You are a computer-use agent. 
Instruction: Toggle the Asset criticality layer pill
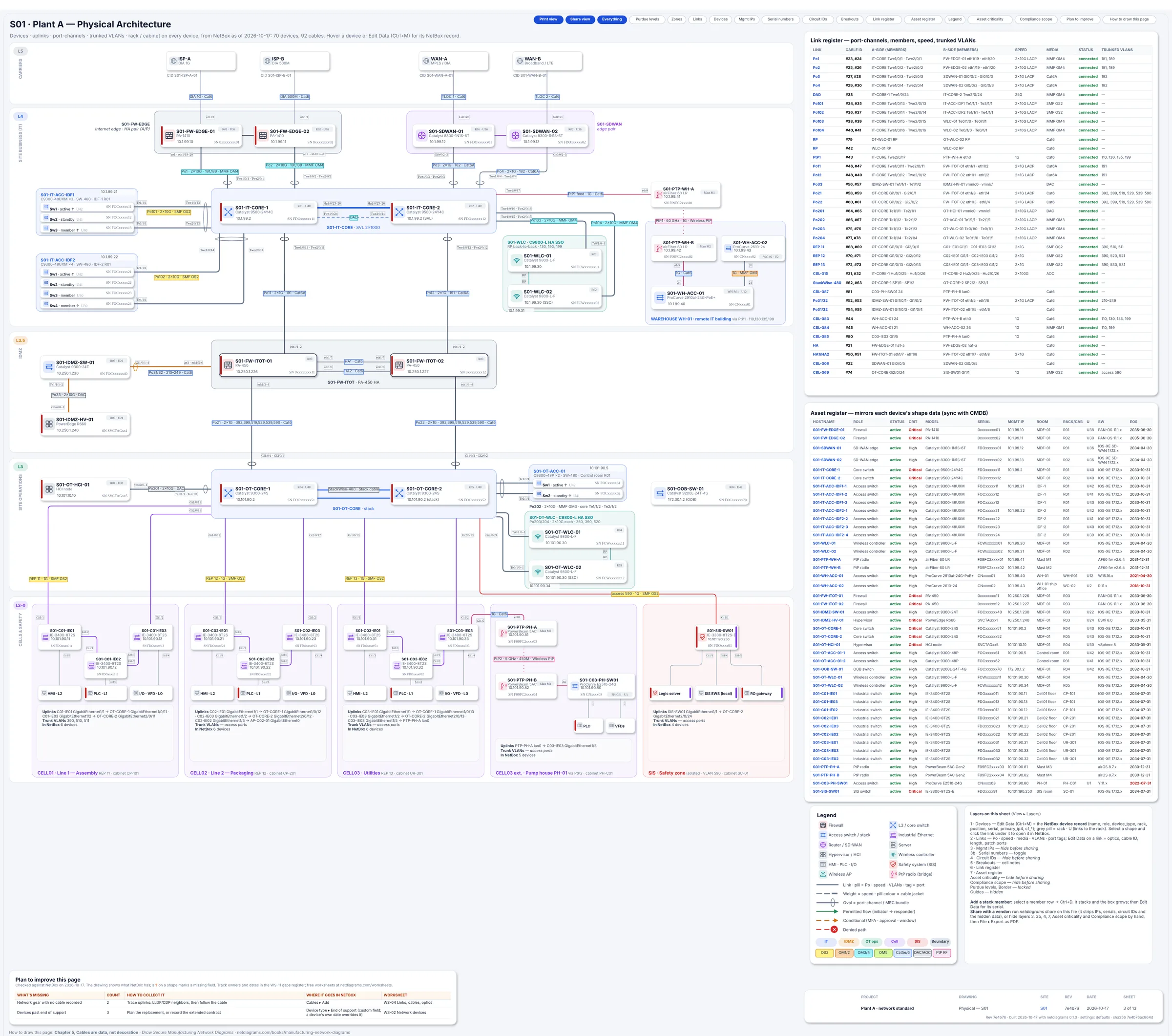pos(990,20)
